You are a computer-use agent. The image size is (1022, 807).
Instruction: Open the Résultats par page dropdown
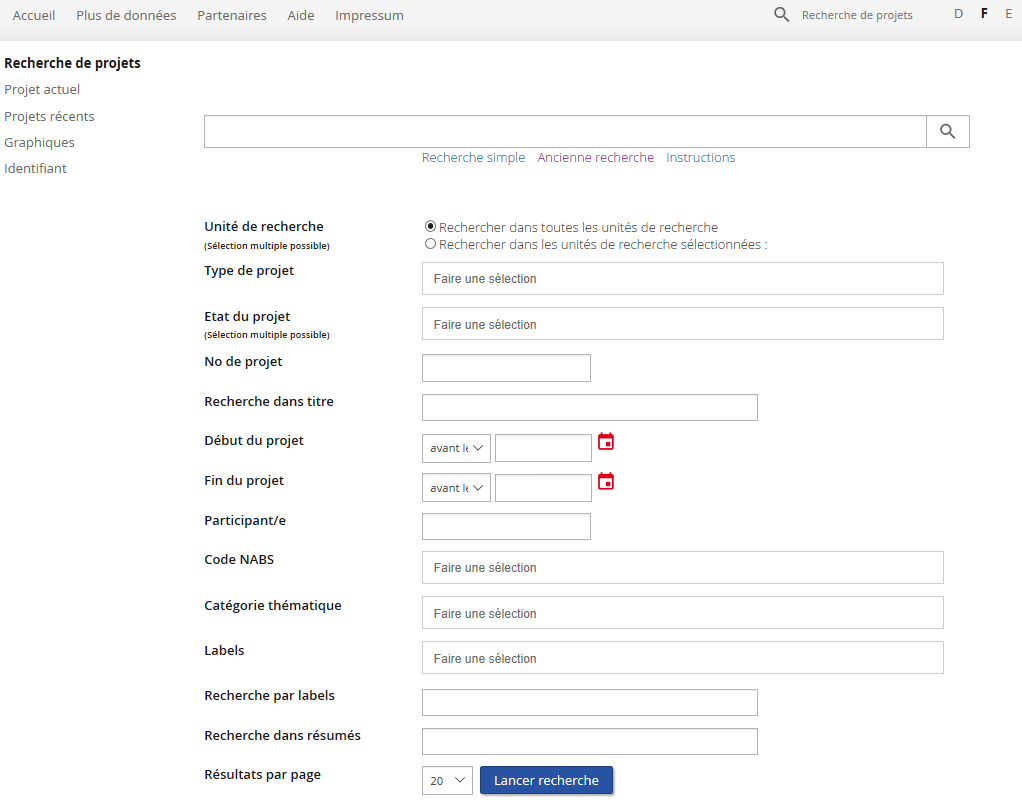[x=447, y=781]
